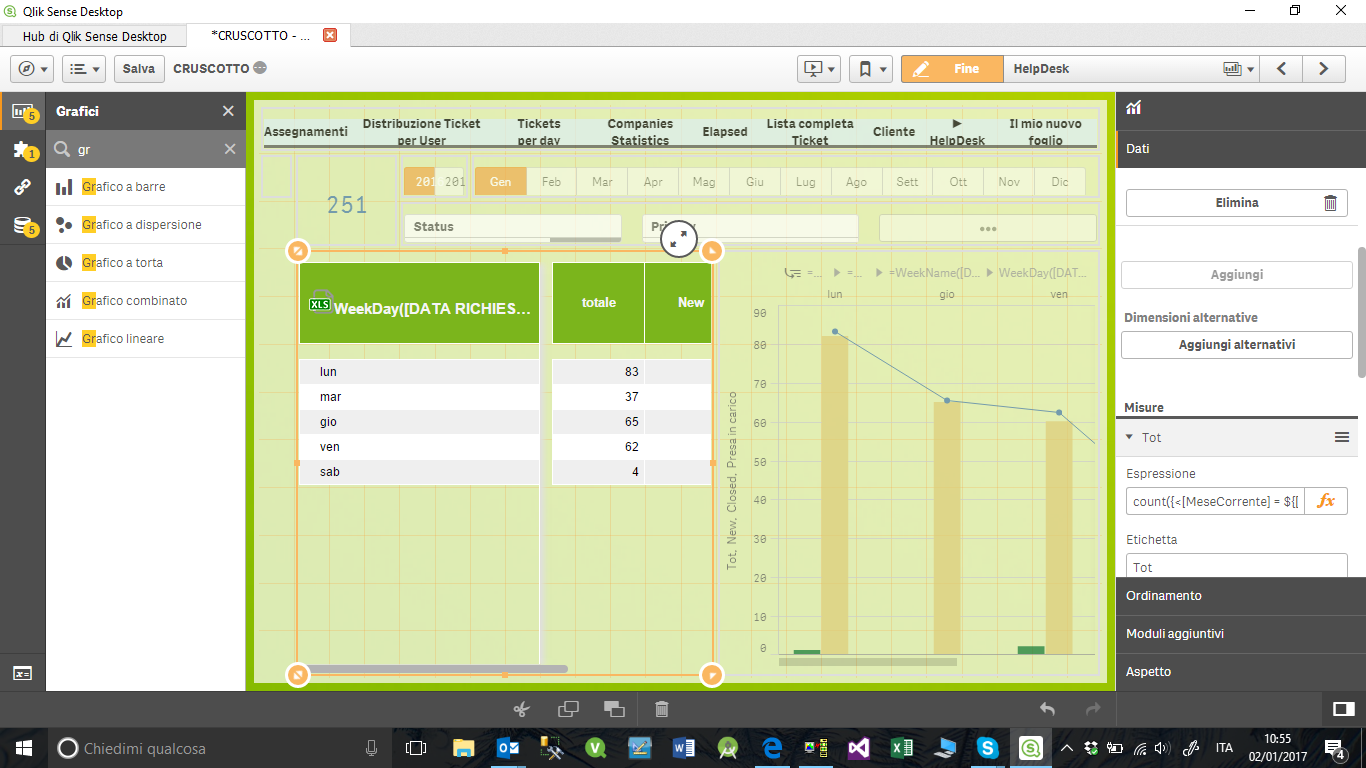This screenshot has height=768, width=1366.
Task: Click the undo arrow icon
Action: coord(1047,709)
